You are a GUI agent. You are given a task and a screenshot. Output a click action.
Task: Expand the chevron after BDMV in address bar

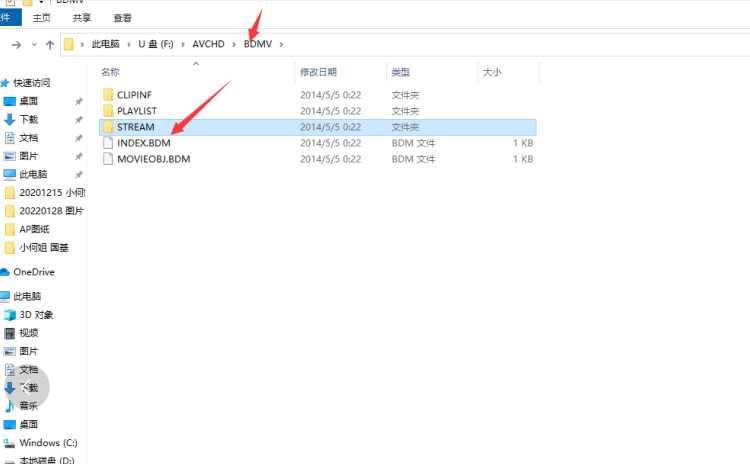(x=282, y=45)
